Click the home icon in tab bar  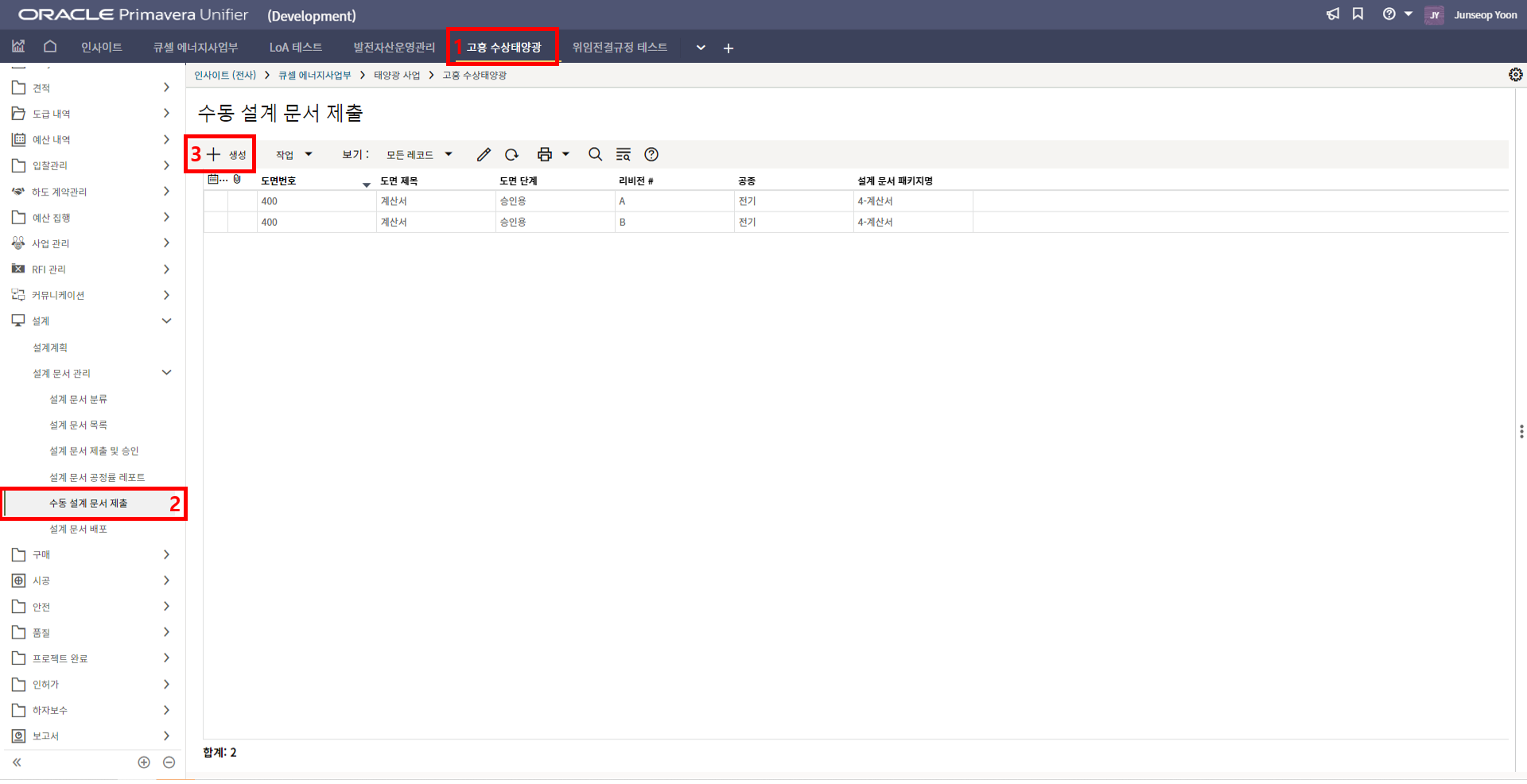coord(50,47)
